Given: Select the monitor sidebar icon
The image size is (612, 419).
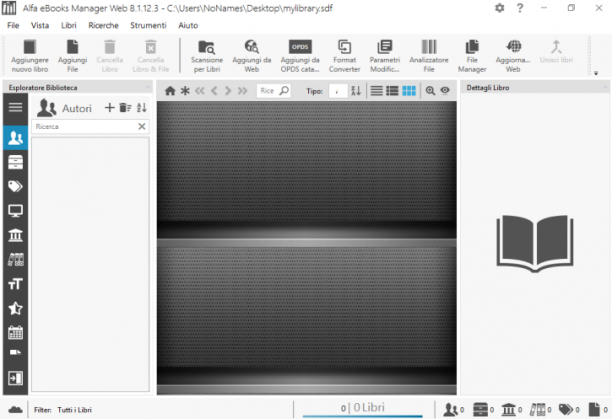Looking at the screenshot, I should click(x=15, y=211).
